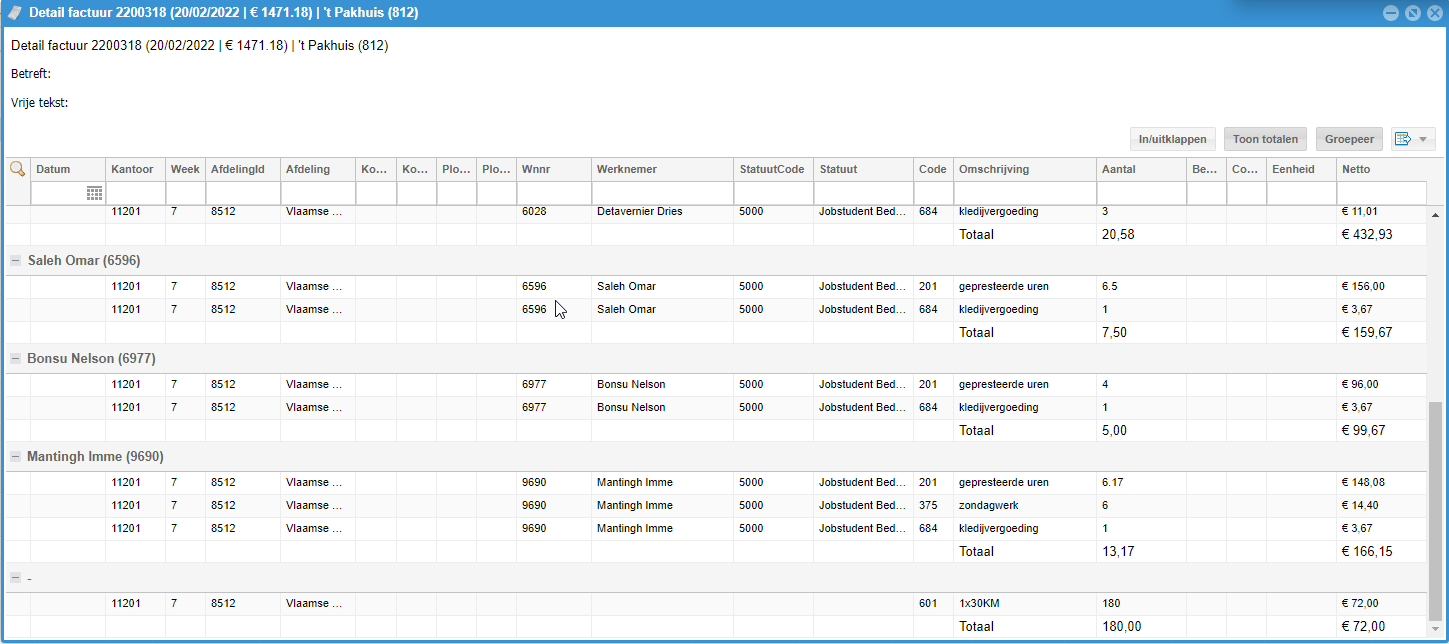Click the Netto filter input field
Viewport: 1449px width, 644px height.
pos(1382,193)
